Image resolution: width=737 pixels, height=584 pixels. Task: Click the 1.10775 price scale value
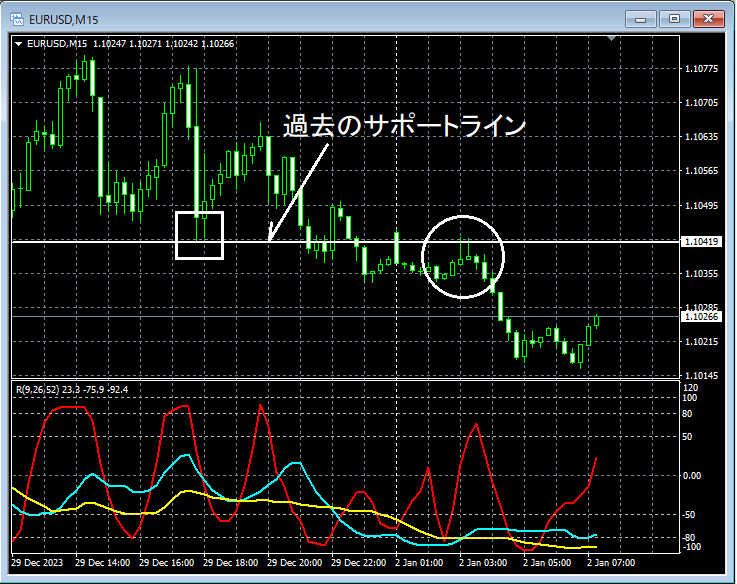click(701, 69)
